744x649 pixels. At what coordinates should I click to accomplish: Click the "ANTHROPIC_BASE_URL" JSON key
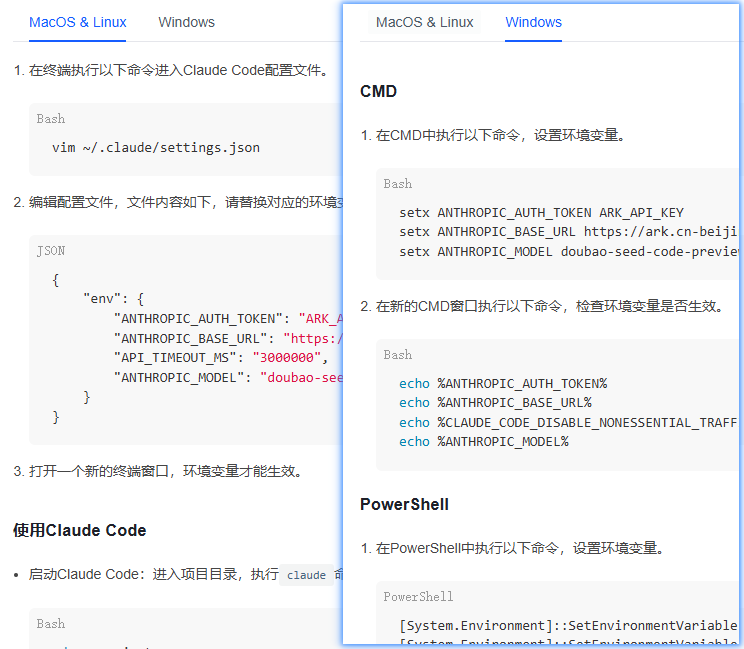pyautogui.click(x=191, y=338)
